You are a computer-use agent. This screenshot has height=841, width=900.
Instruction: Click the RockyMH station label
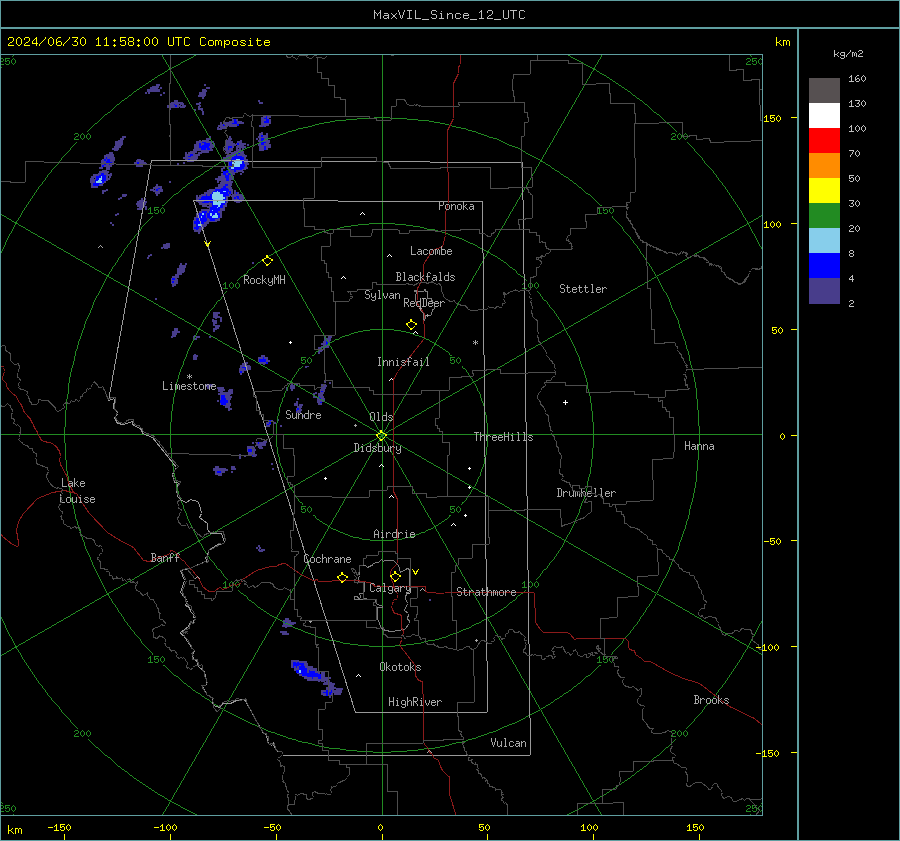point(264,281)
